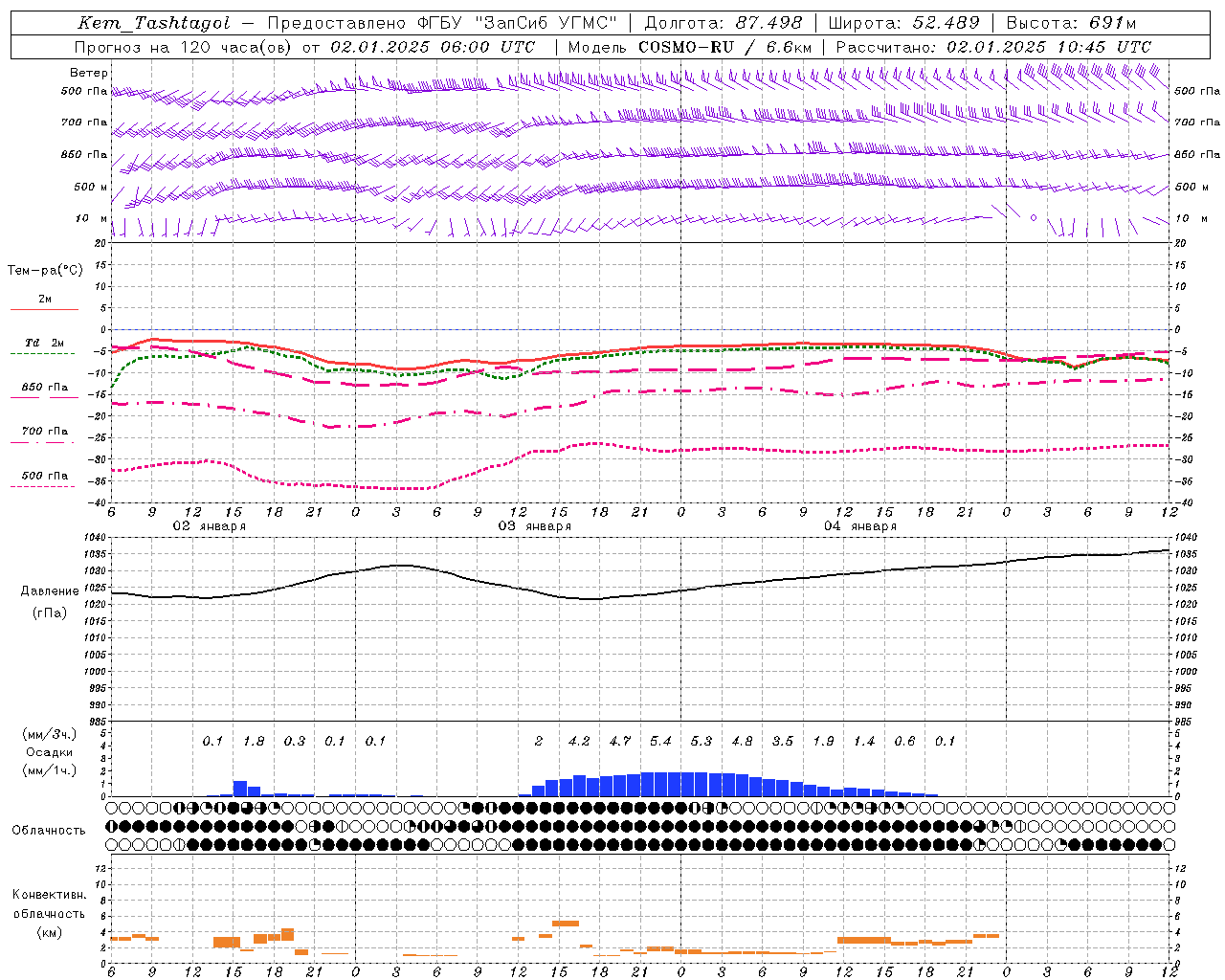Select the 'Предоставлено ФГБУ "ЗапСиб УГМС"' text

(443, 24)
